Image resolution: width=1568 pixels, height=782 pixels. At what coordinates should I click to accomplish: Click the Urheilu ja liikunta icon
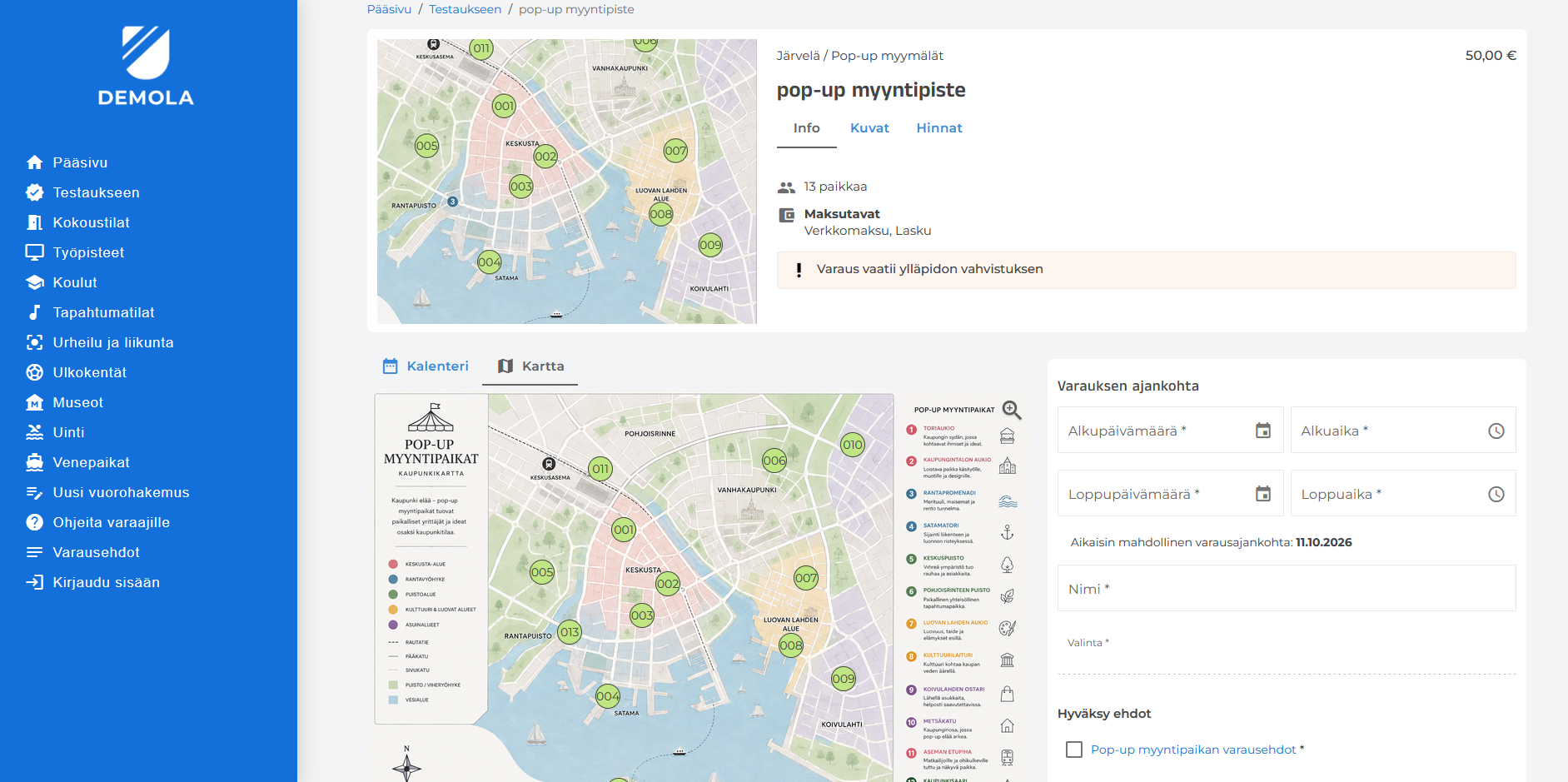34,342
